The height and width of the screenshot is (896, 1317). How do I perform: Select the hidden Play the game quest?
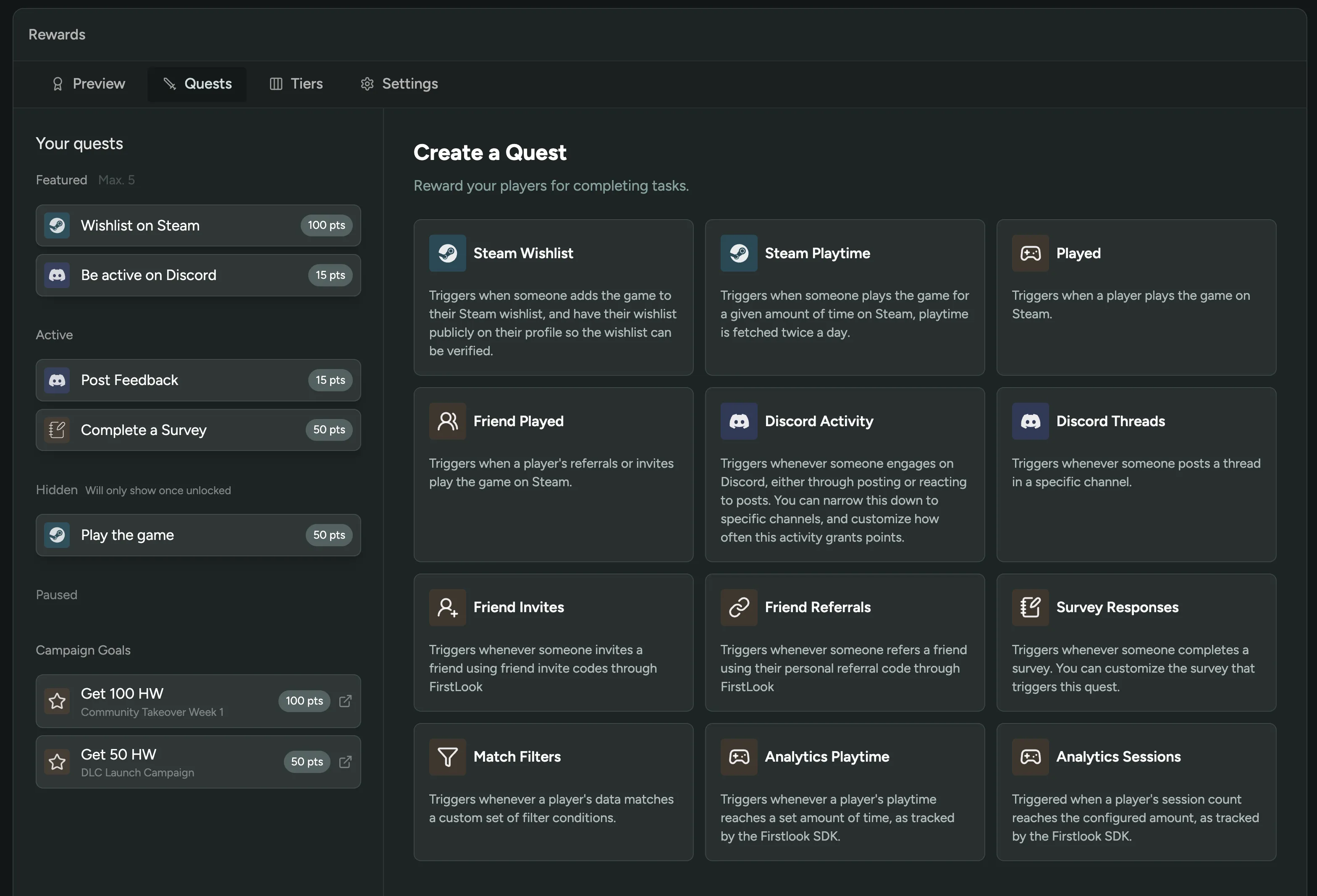point(198,535)
